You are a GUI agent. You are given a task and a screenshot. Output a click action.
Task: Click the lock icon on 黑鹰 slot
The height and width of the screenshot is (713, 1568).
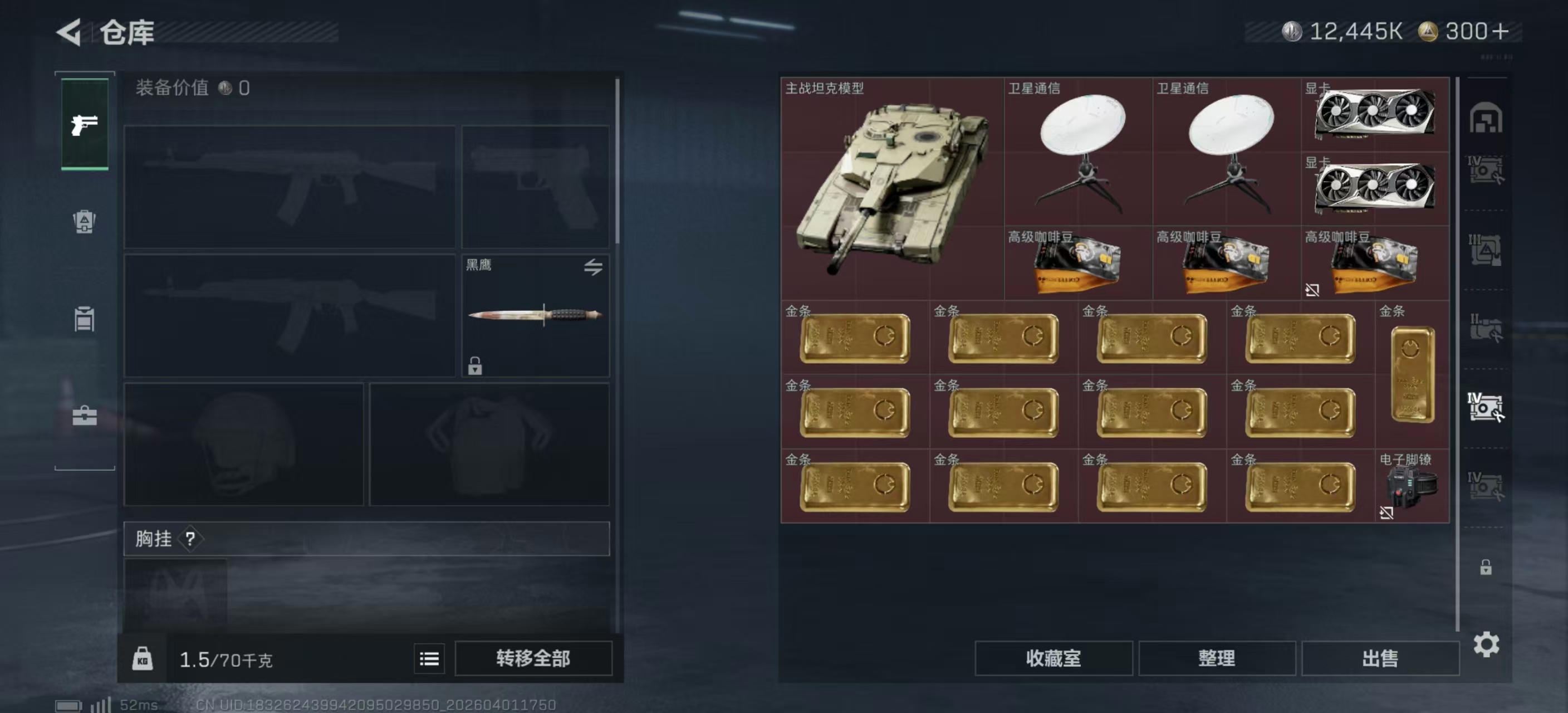tap(475, 365)
